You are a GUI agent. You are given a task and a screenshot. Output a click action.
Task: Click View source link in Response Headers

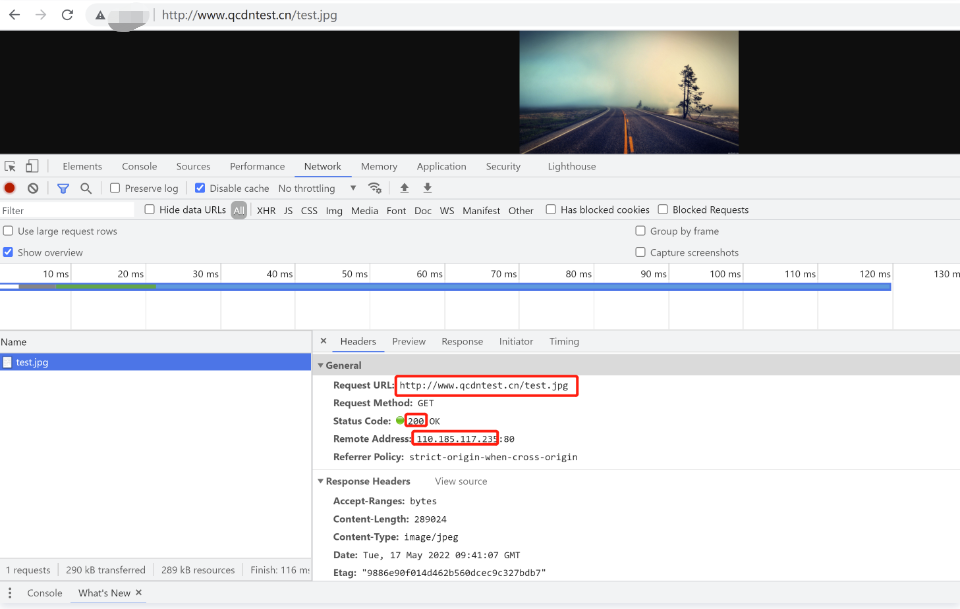(461, 482)
